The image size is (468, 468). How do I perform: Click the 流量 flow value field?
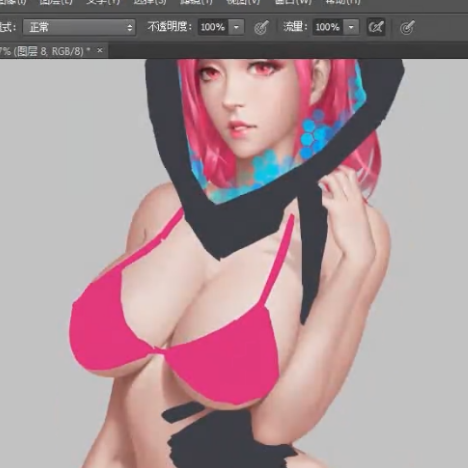click(x=328, y=27)
